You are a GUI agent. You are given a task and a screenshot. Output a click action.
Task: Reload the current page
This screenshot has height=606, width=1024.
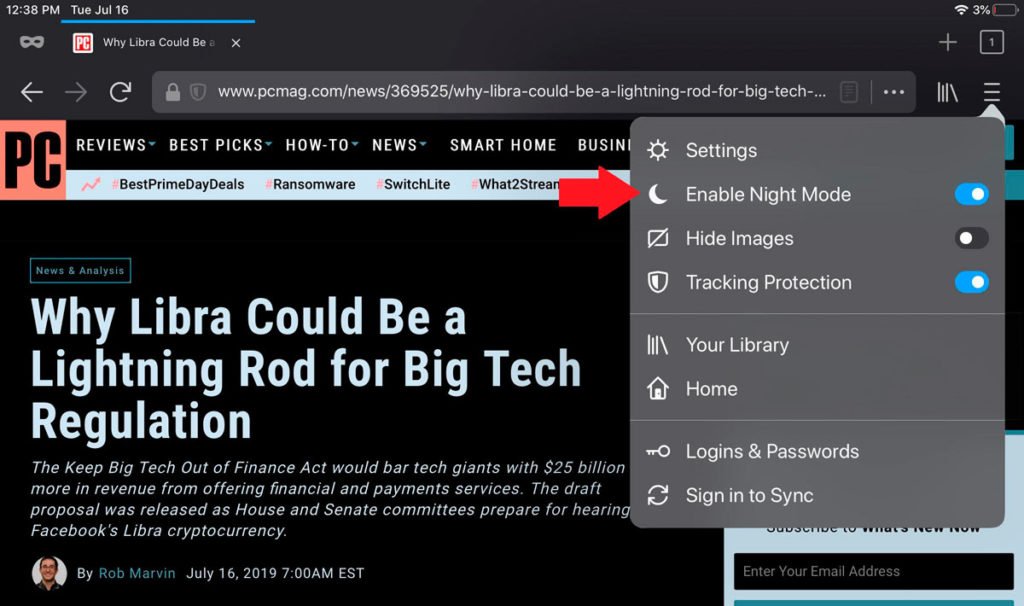pos(120,91)
